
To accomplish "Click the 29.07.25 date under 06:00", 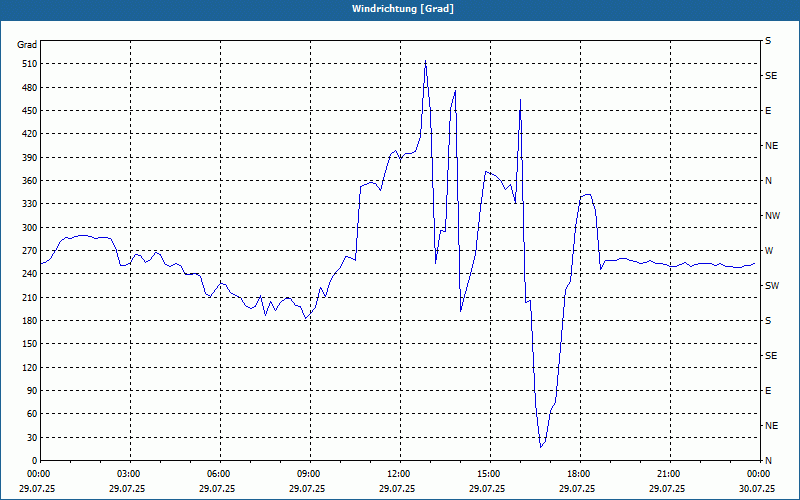I will pyautogui.click(x=217, y=488).
